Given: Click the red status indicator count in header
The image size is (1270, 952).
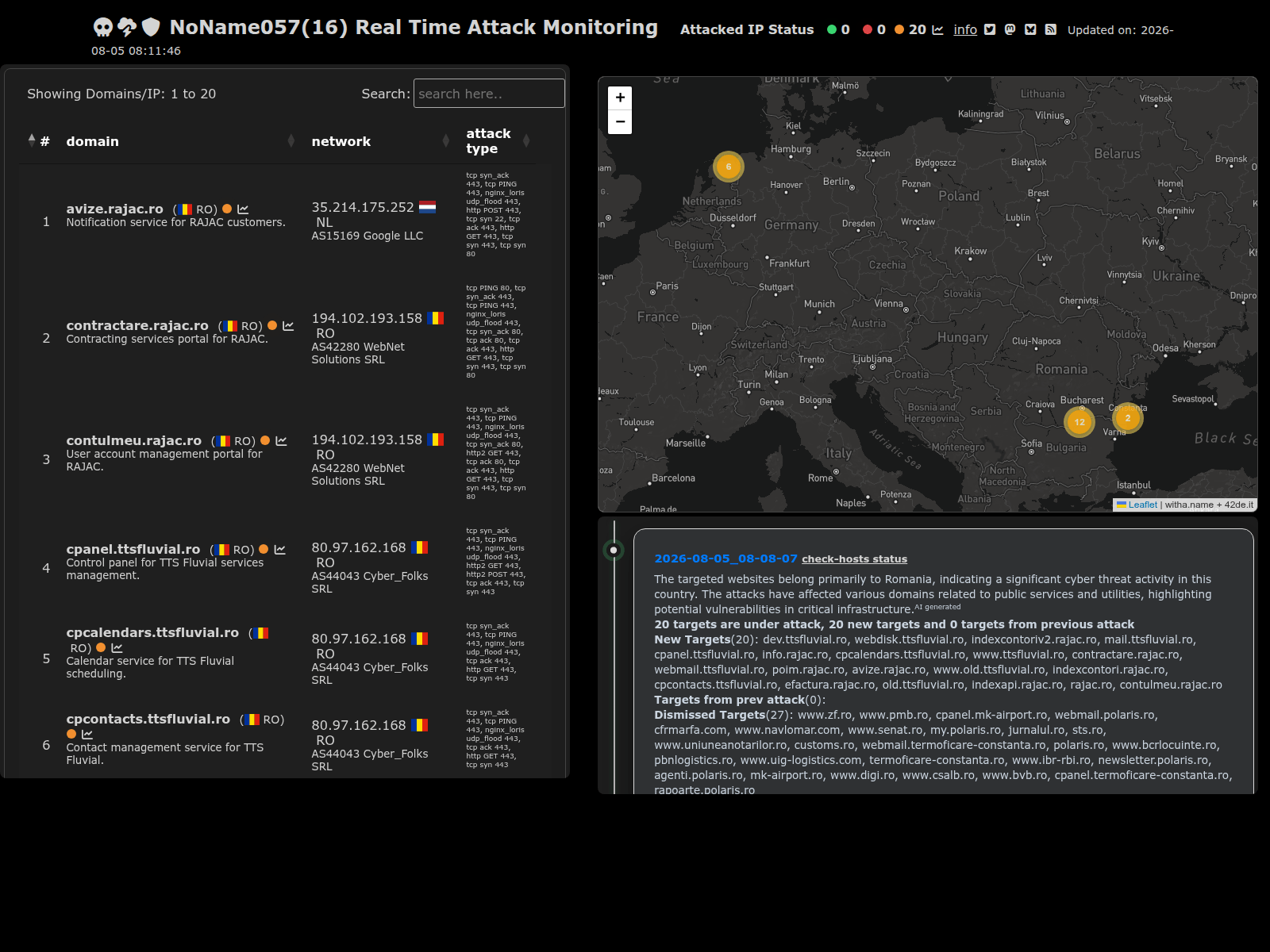Looking at the screenshot, I should tap(874, 30).
